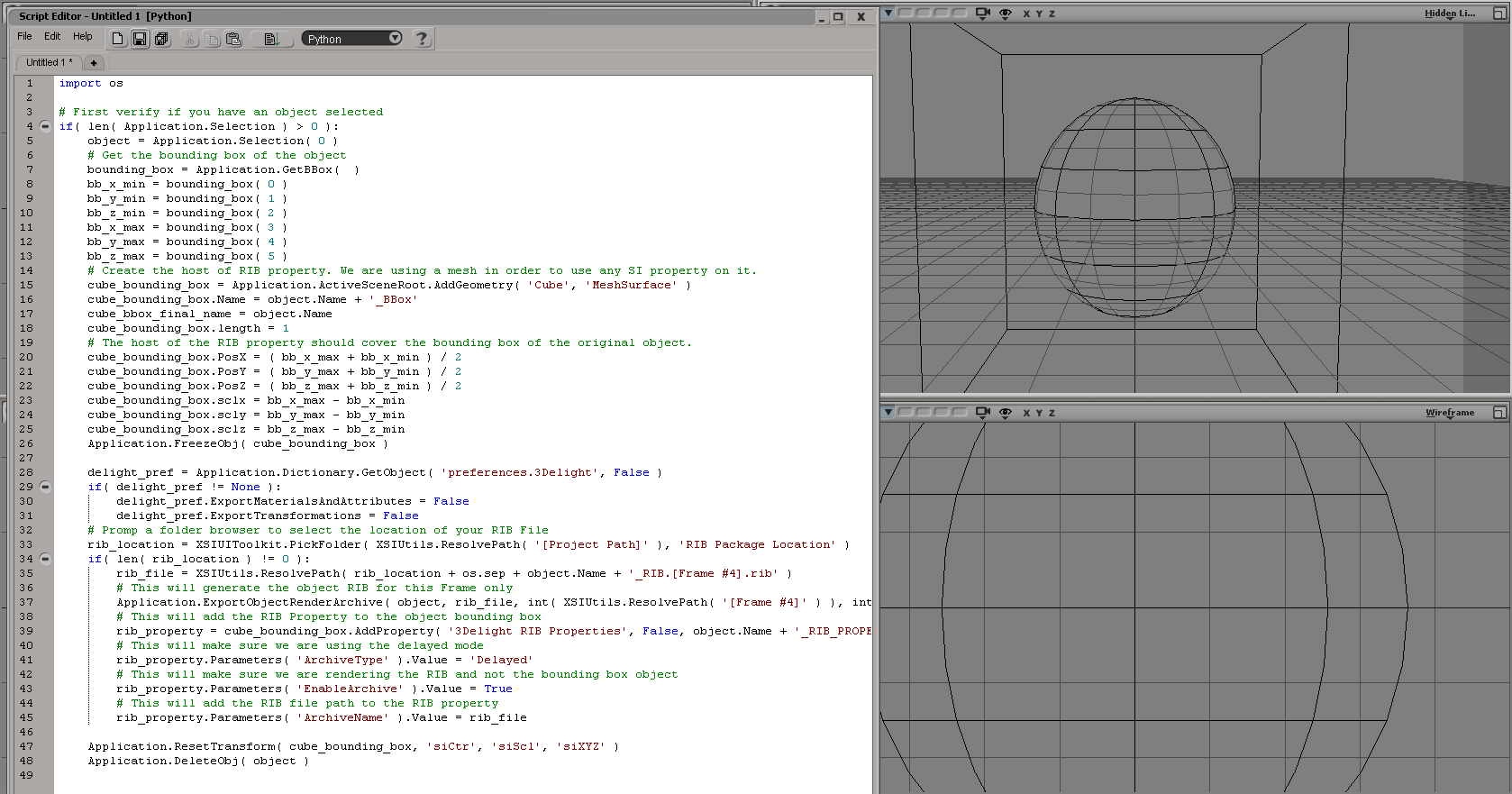The image size is (1512, 794).
Task: Open the Python language dropdown
Action: click(351, 38)
